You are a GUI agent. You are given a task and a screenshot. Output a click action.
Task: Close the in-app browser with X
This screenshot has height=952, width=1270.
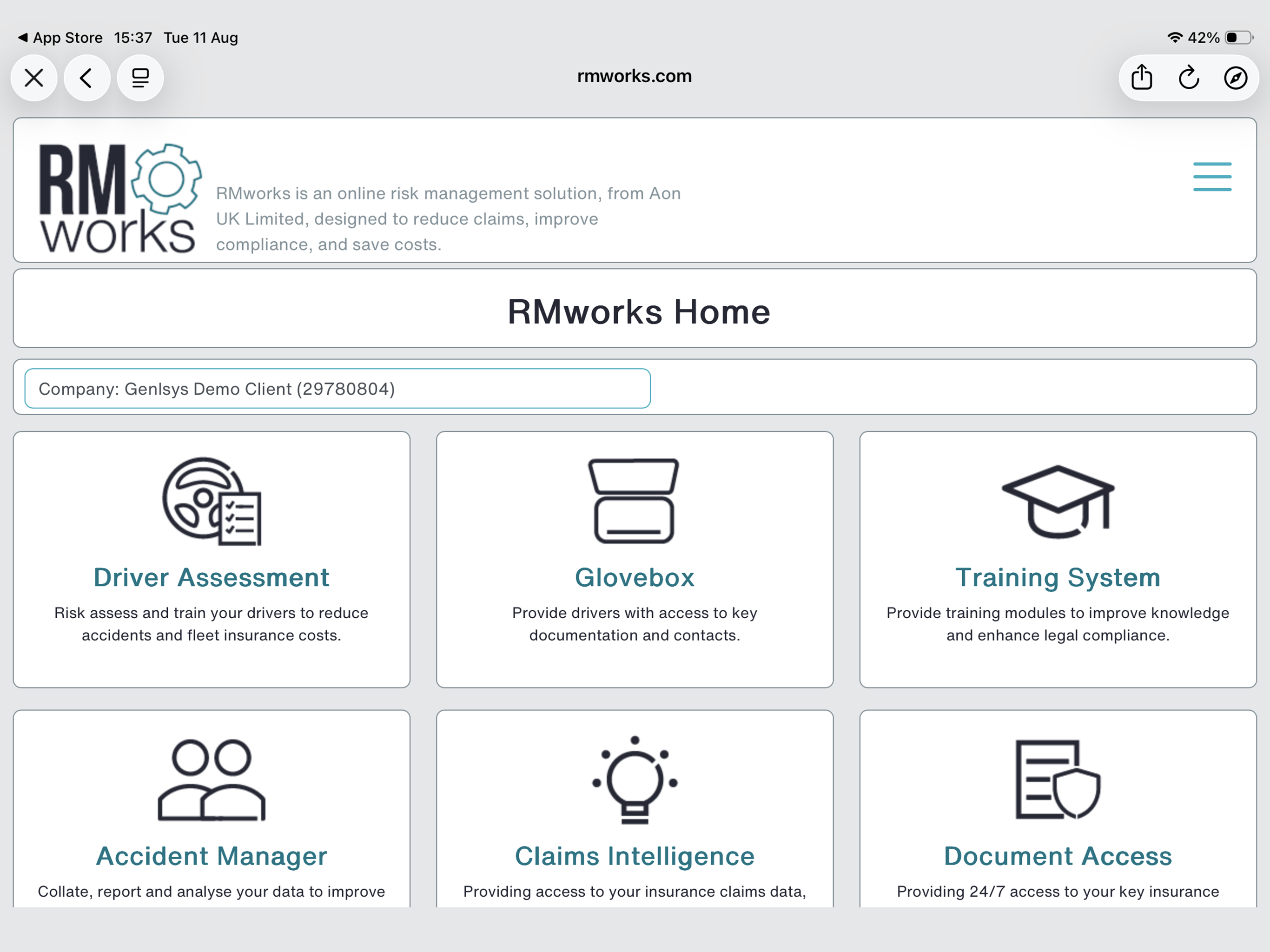(34, 78)
